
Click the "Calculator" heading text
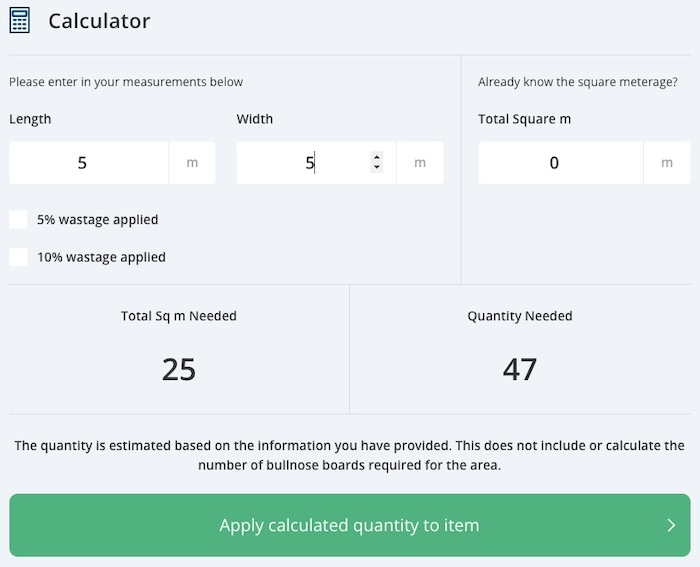[99, 21]
